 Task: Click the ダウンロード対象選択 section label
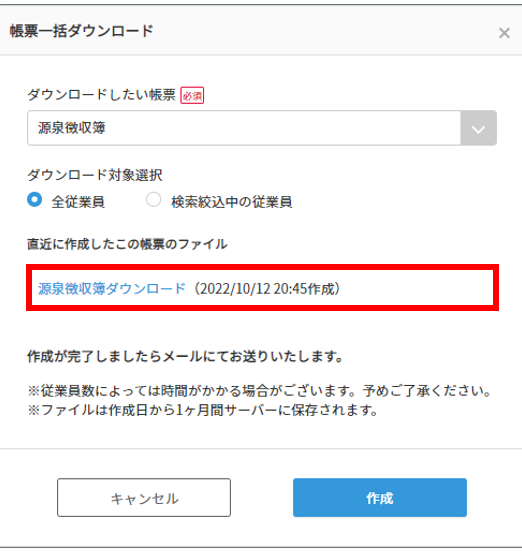point(95,175)
